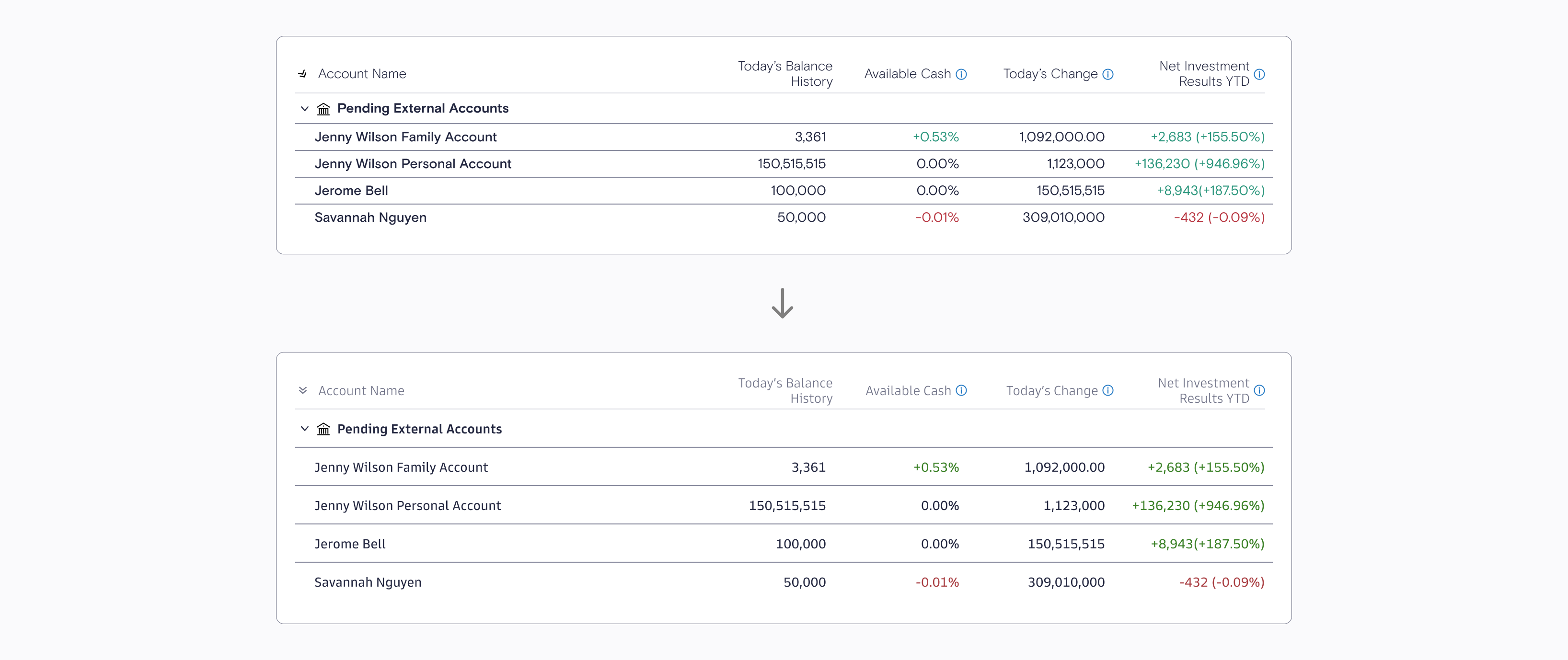
Task: Toggle expand-all double chevron in bottom table header
Action: point(302,390)
